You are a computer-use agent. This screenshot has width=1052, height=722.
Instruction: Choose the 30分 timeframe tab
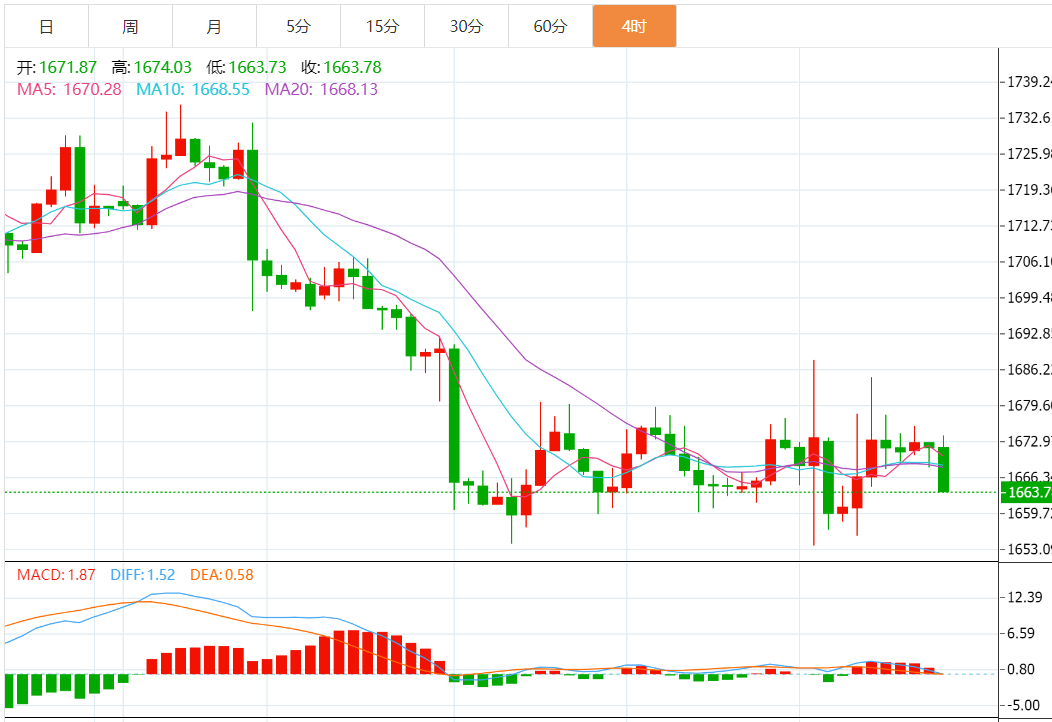(466, 26)
